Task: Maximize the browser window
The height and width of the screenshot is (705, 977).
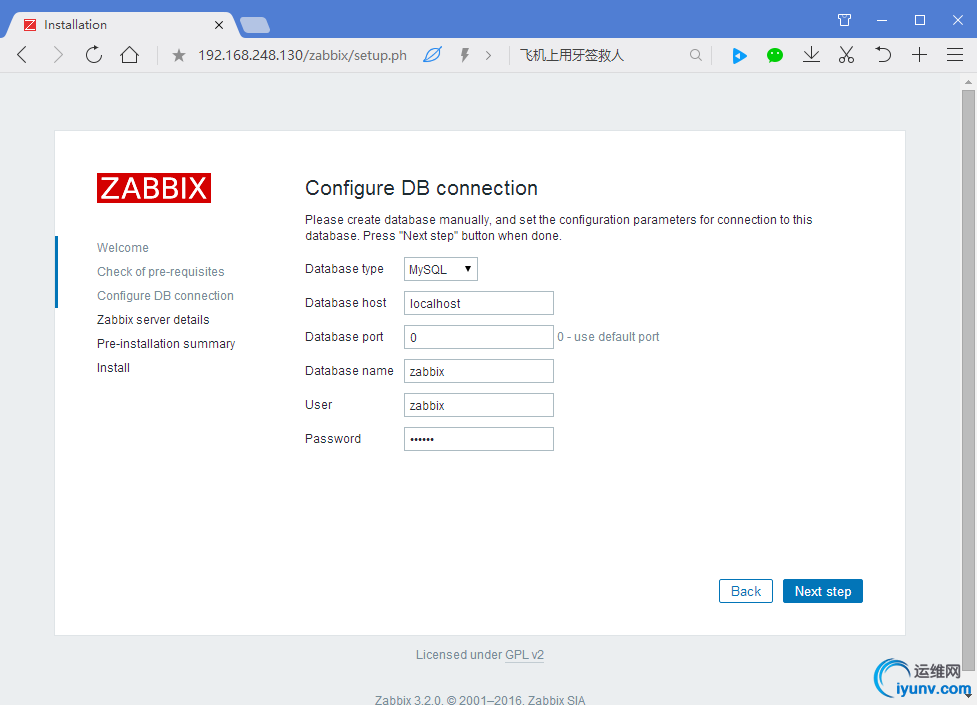Action: coord(920,21)
